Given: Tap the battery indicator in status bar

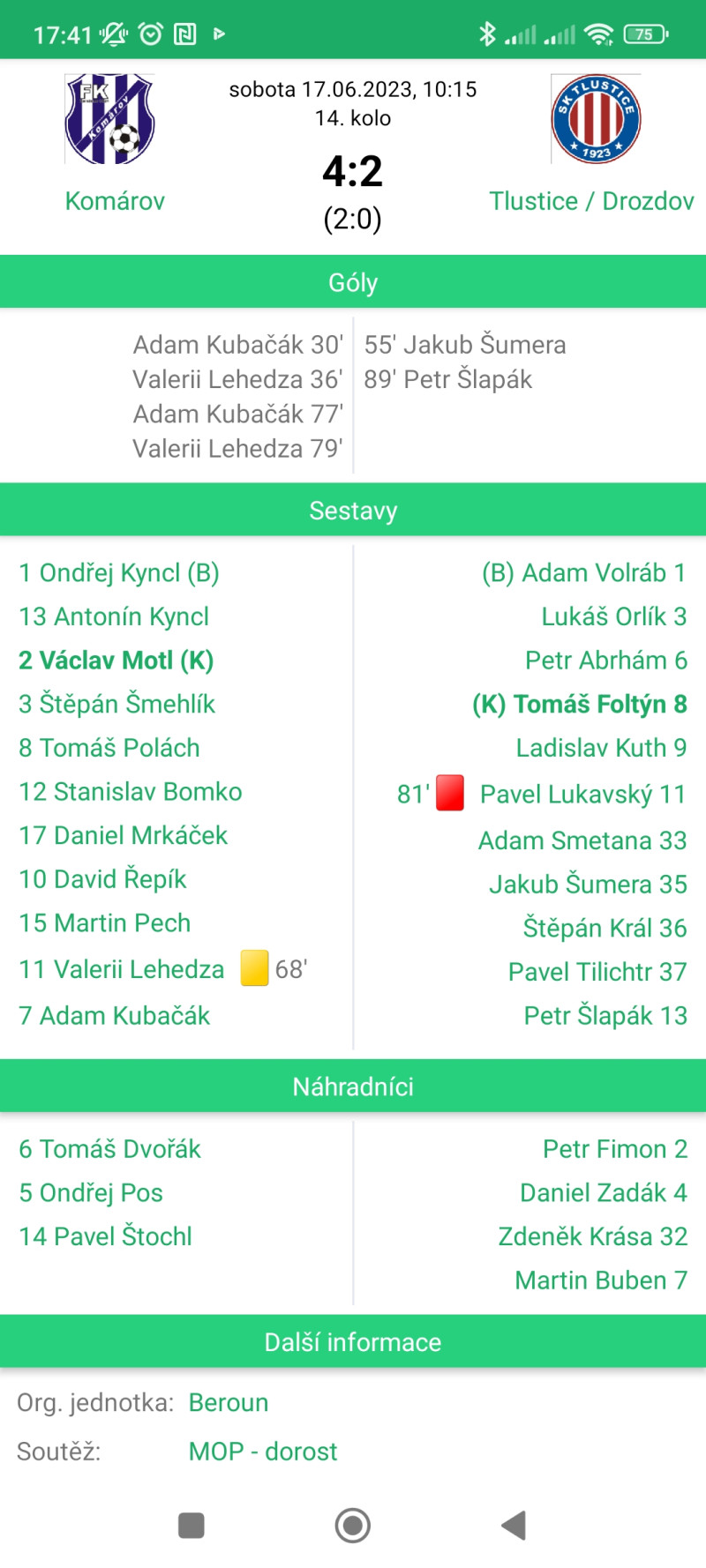Looking at the screenshot, I should coord(646,34).
